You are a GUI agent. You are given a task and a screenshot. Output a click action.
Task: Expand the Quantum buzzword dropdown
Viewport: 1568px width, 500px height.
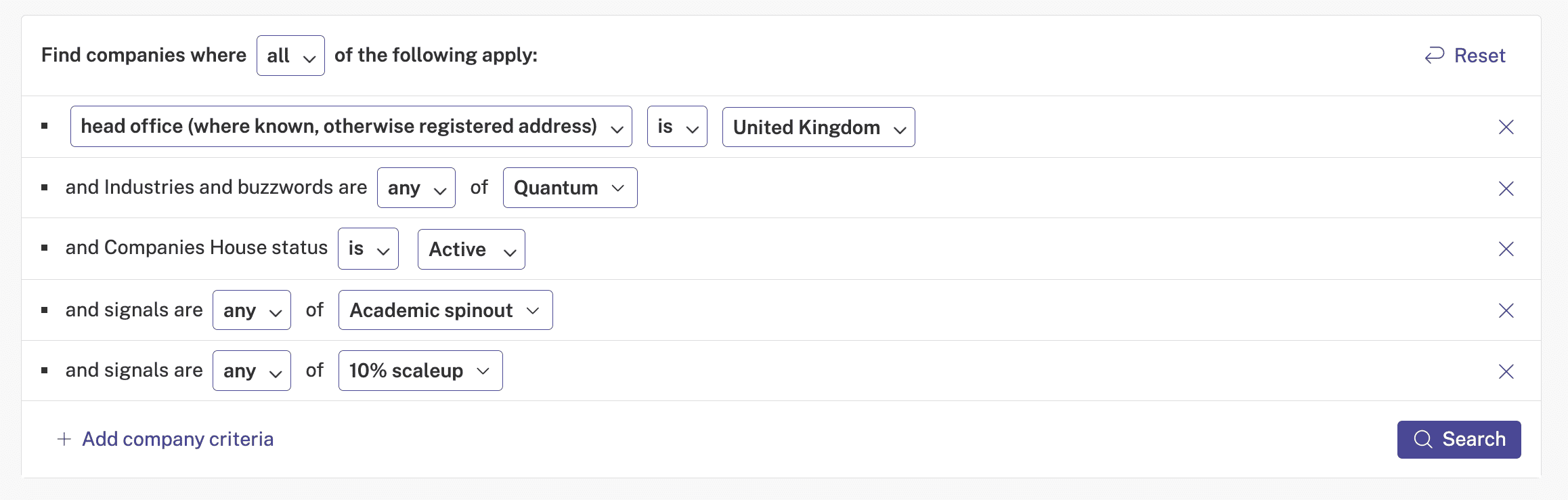click(x=570, y=188)
